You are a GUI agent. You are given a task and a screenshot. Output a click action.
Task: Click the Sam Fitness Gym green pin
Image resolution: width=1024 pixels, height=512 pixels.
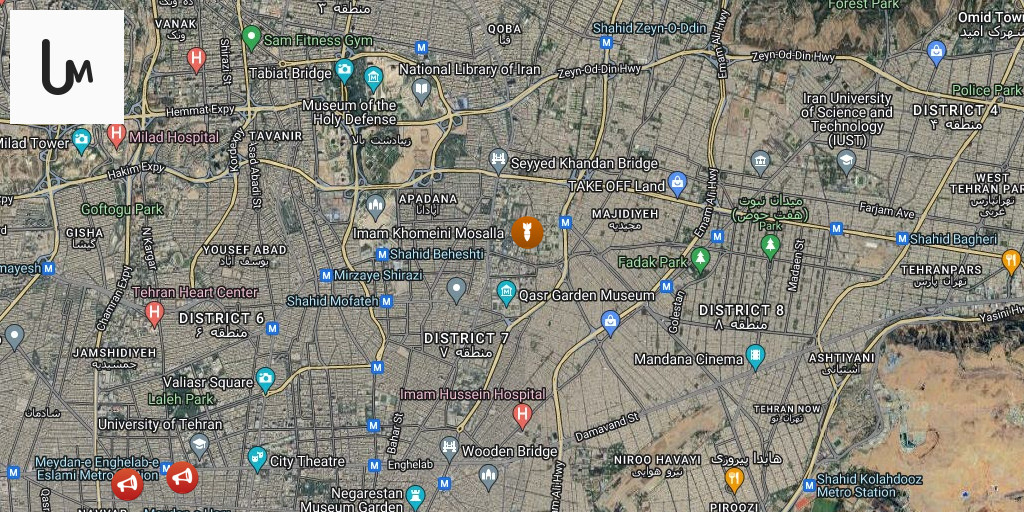pos(251,38)
